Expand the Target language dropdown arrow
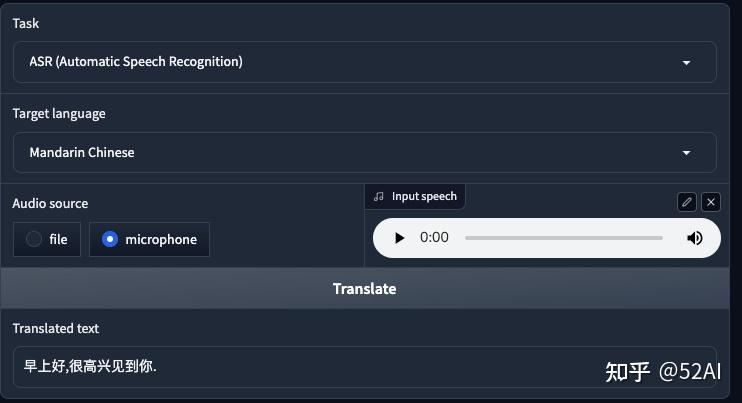742x403 pixels. click(686, 153)
